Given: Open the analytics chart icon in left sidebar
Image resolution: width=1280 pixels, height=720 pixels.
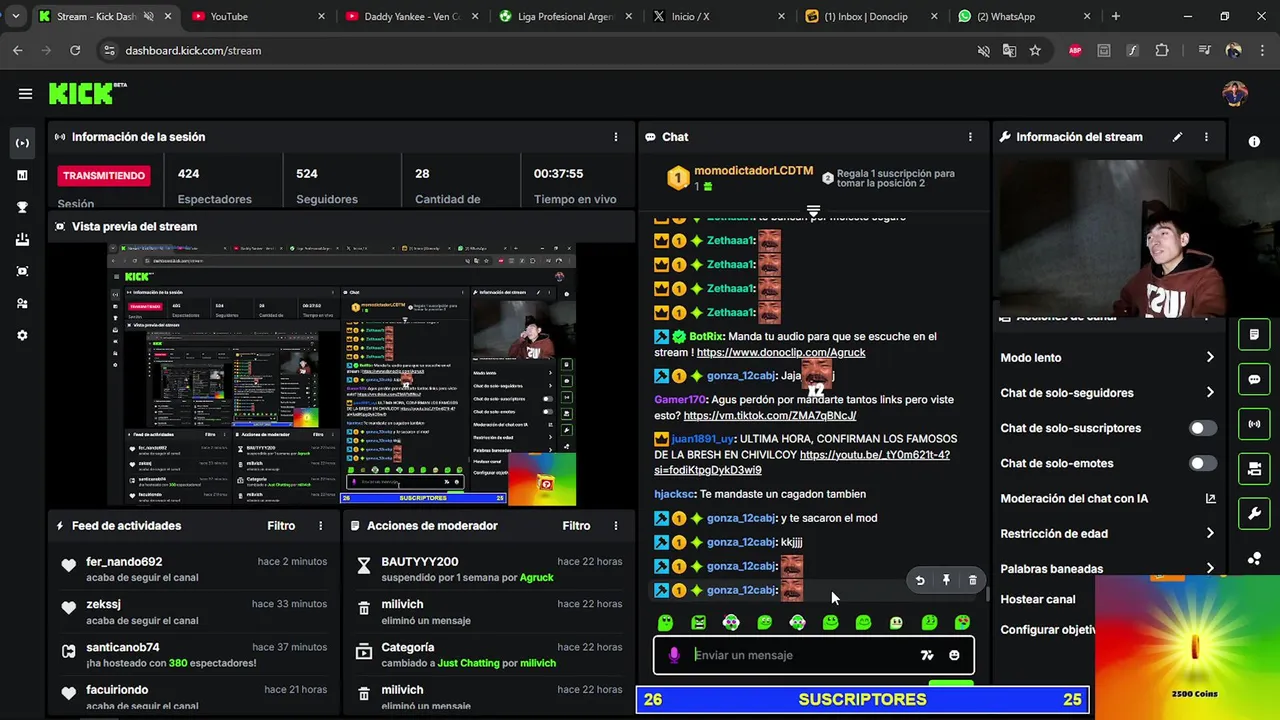Looking at the screenshot, I should [22, 175].
